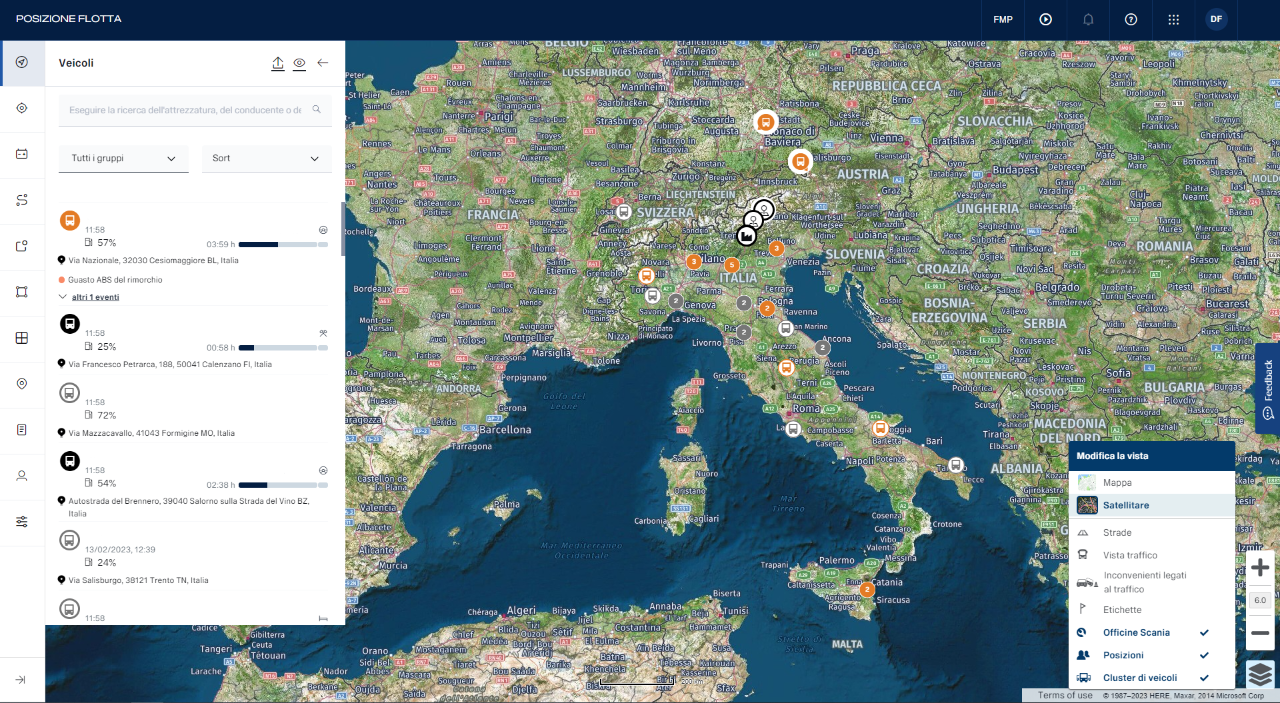The height and width of the screenshot is (703, 1280).
Task: Click the layers stack button on map
Action: coord(1260,674)
